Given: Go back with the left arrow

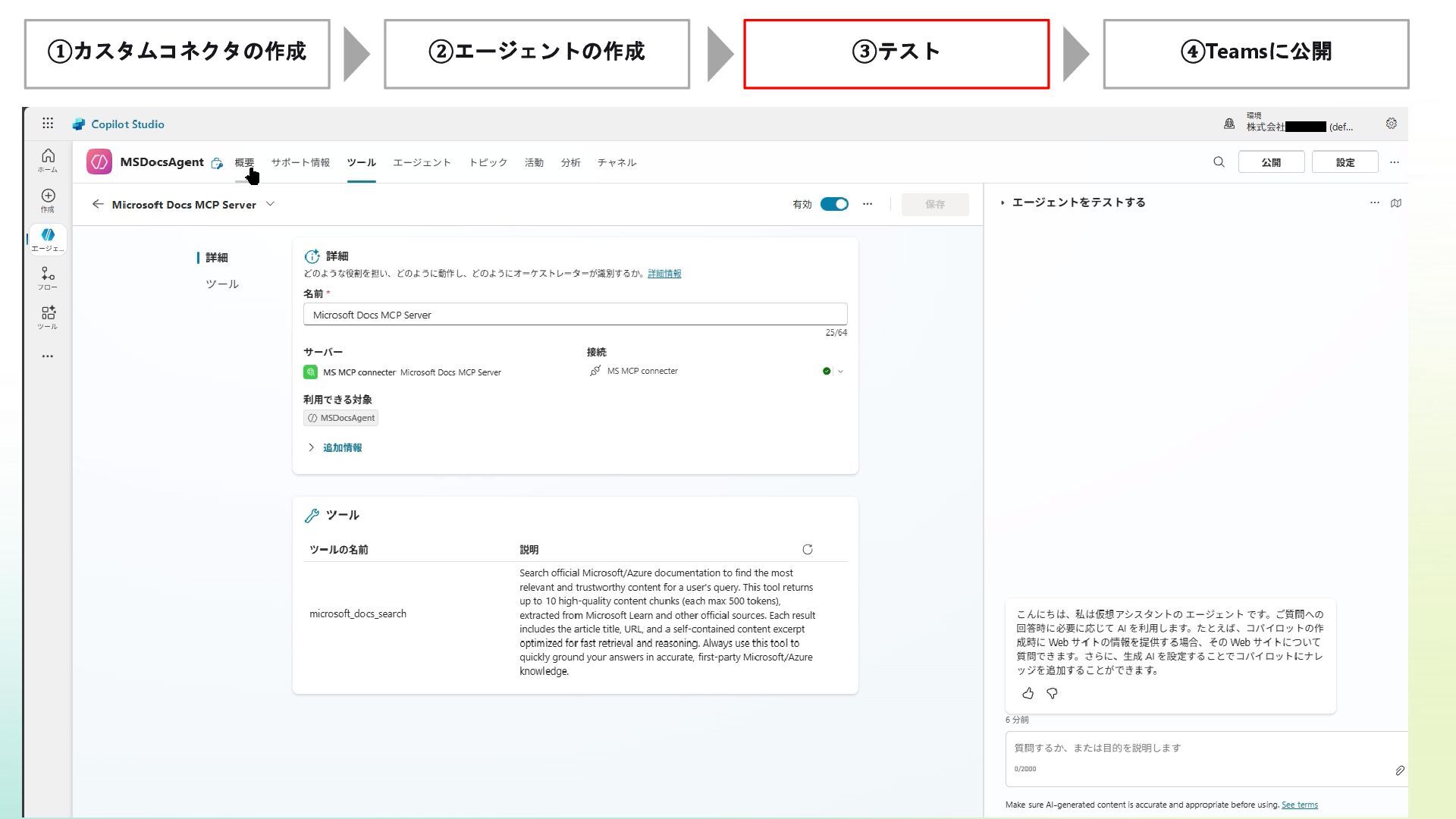Looking at the screenshot, I should (x=97, y=204).
